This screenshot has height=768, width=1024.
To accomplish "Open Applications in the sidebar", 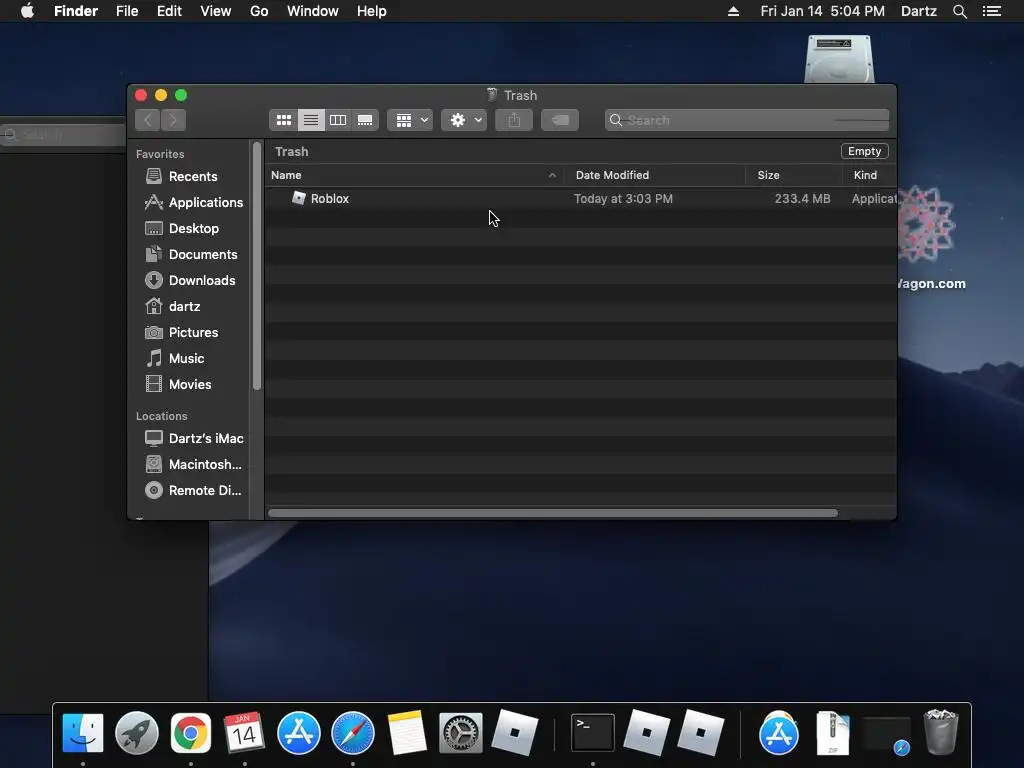I will tap(206, 202).
